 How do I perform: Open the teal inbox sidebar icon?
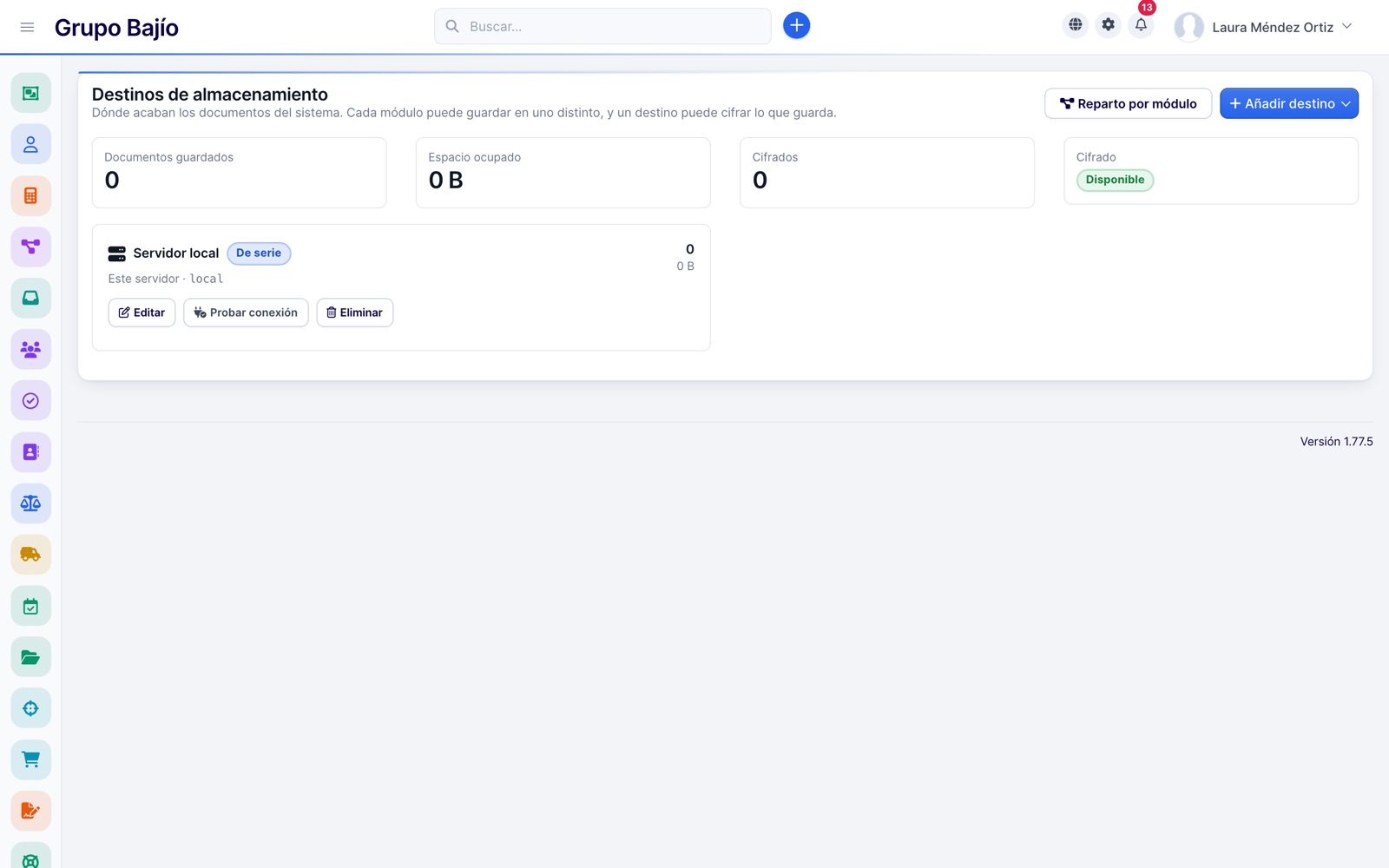(30, 298)
